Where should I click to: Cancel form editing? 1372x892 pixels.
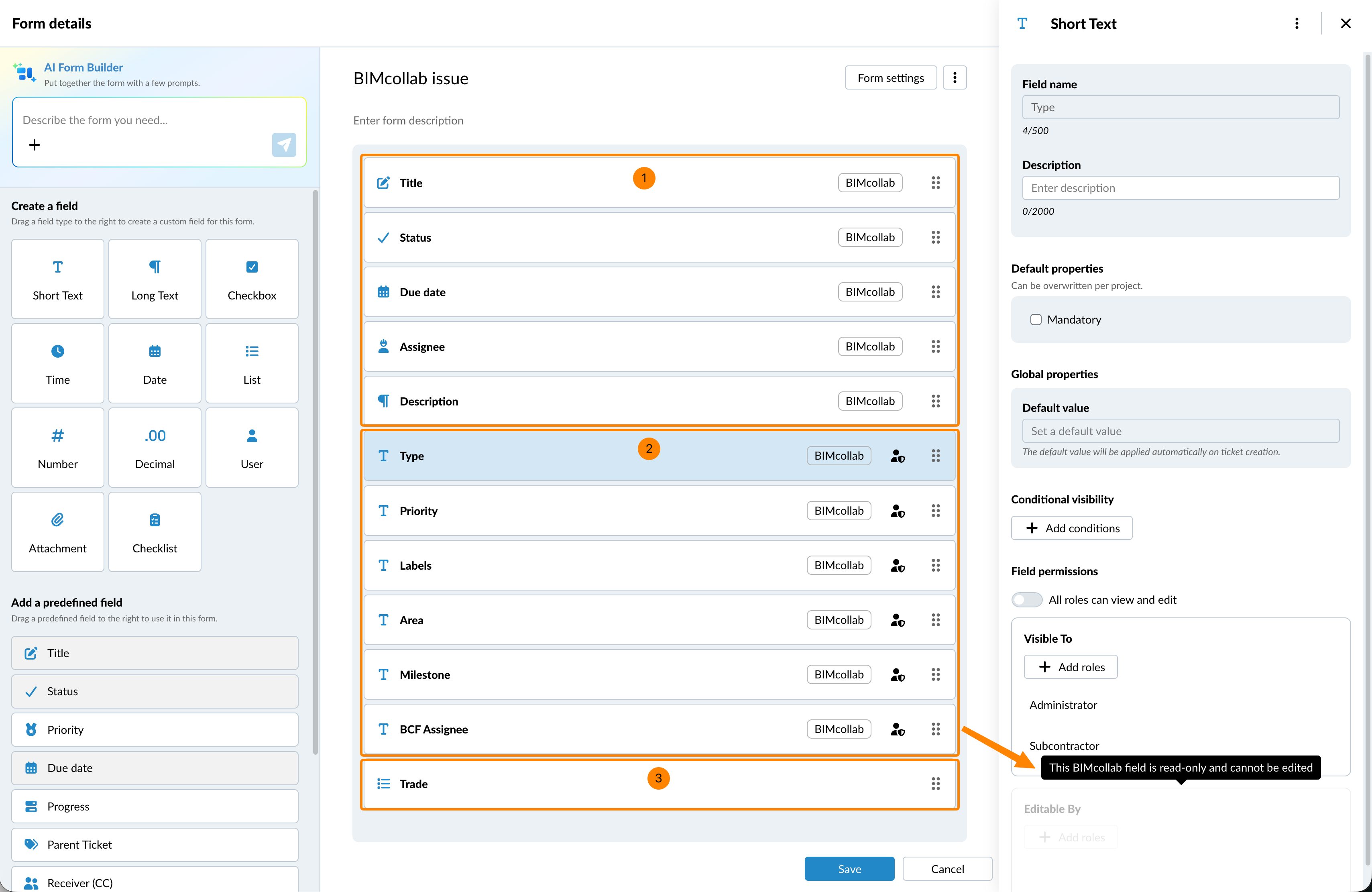pos(947,869)
